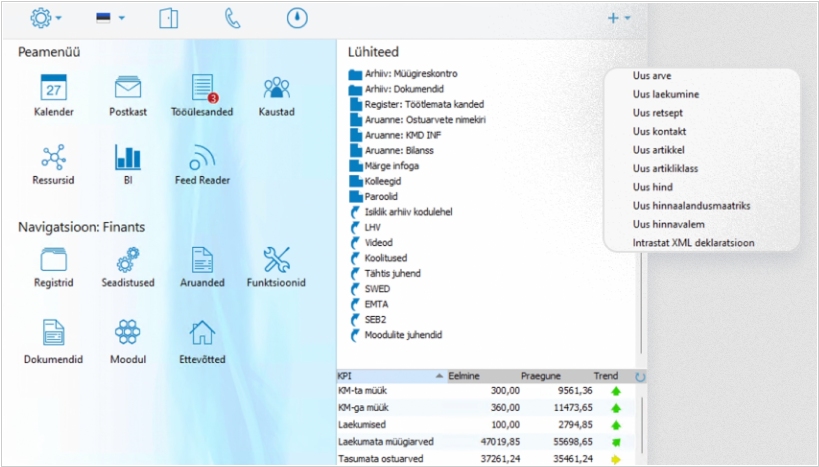Open the LHV shortcut link
Screen dimensions: 819x467
[373, 227]
